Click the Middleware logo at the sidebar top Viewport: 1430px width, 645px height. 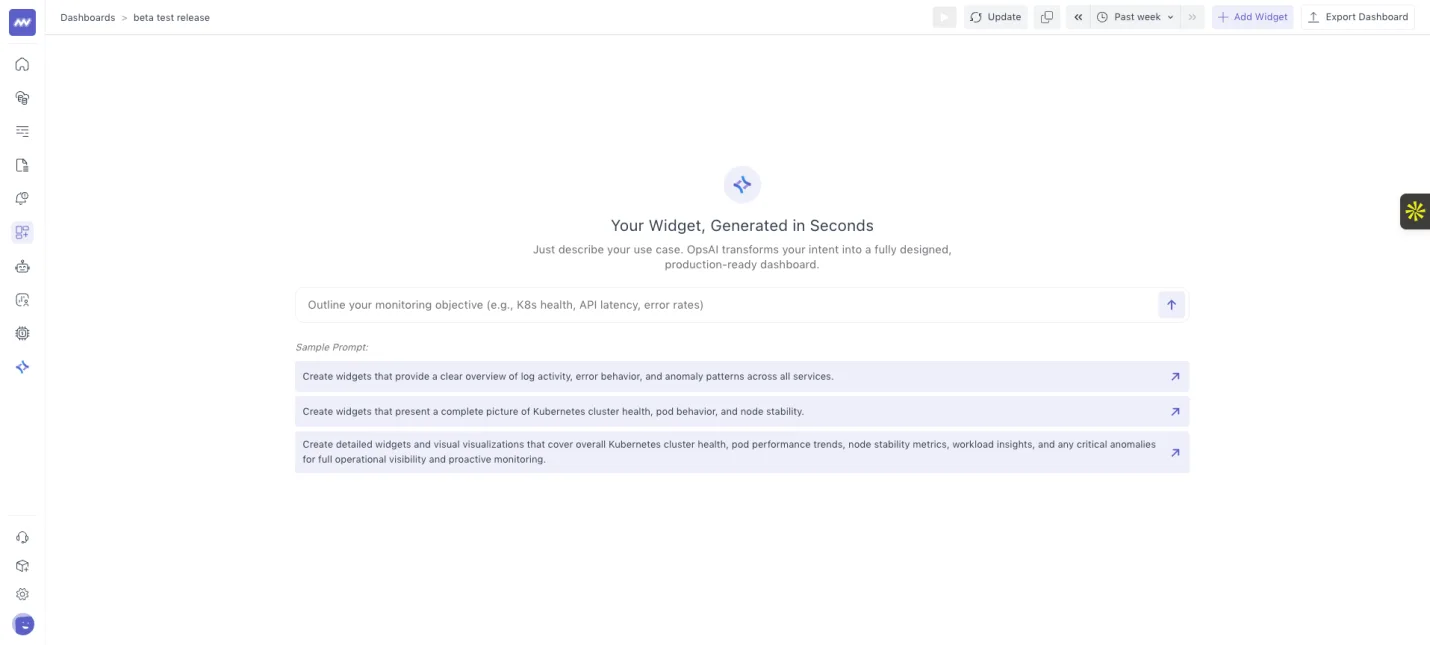[x=22, y=22]
